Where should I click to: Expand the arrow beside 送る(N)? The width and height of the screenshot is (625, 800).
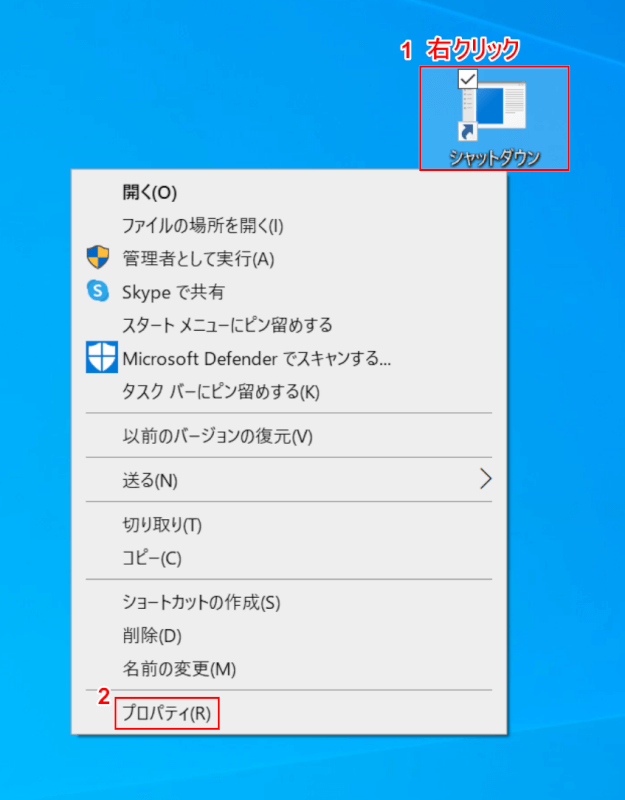(486, 479)
